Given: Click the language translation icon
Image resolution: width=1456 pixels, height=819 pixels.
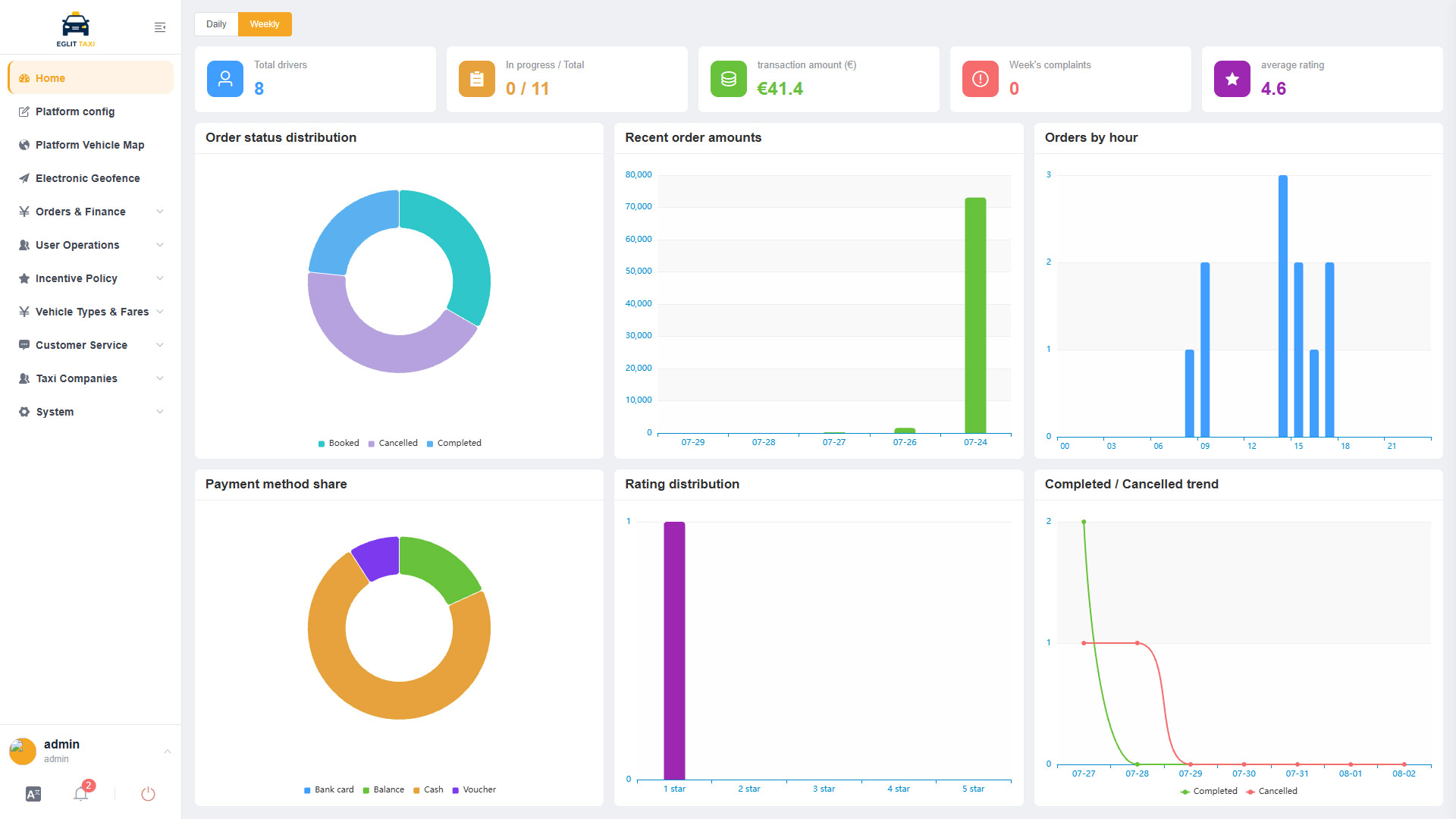Looking at the screenshot, I should point(33,794).
